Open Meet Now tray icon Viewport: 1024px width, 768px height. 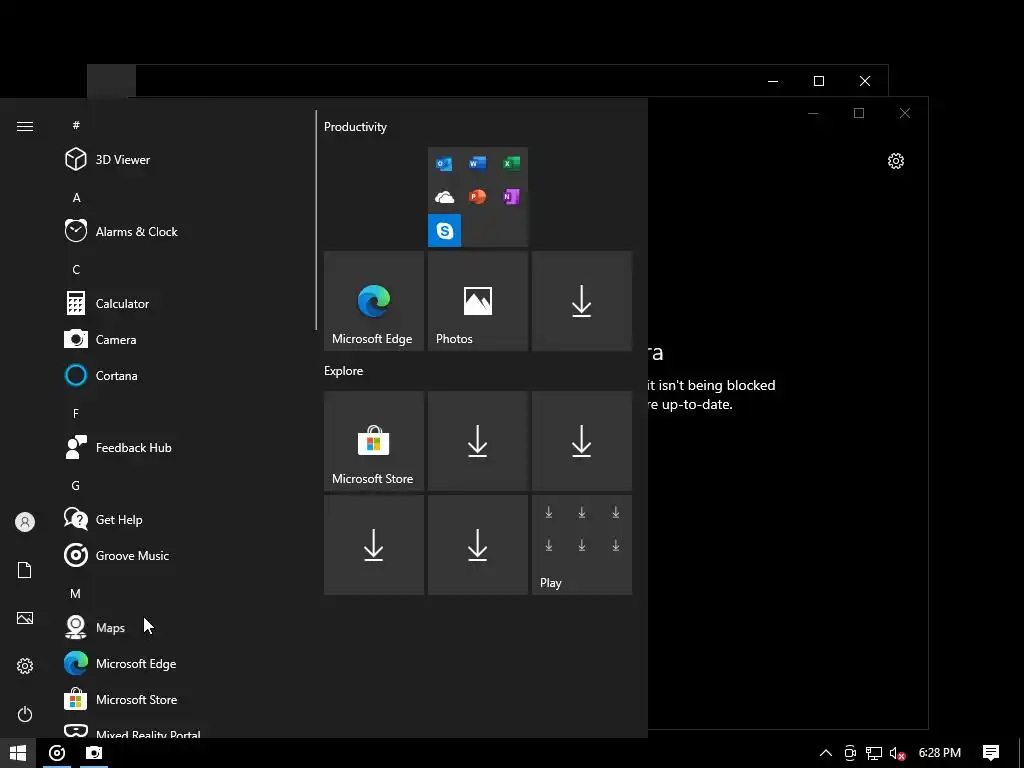pyautogui.click(x=850, y=753)
